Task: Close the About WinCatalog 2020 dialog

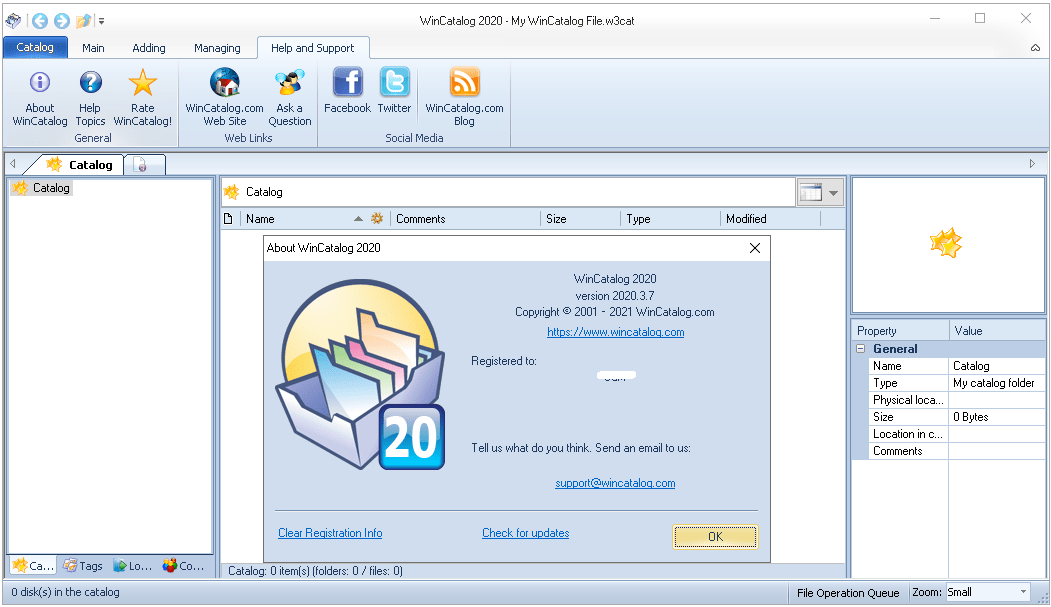Action: pos(755,248)
